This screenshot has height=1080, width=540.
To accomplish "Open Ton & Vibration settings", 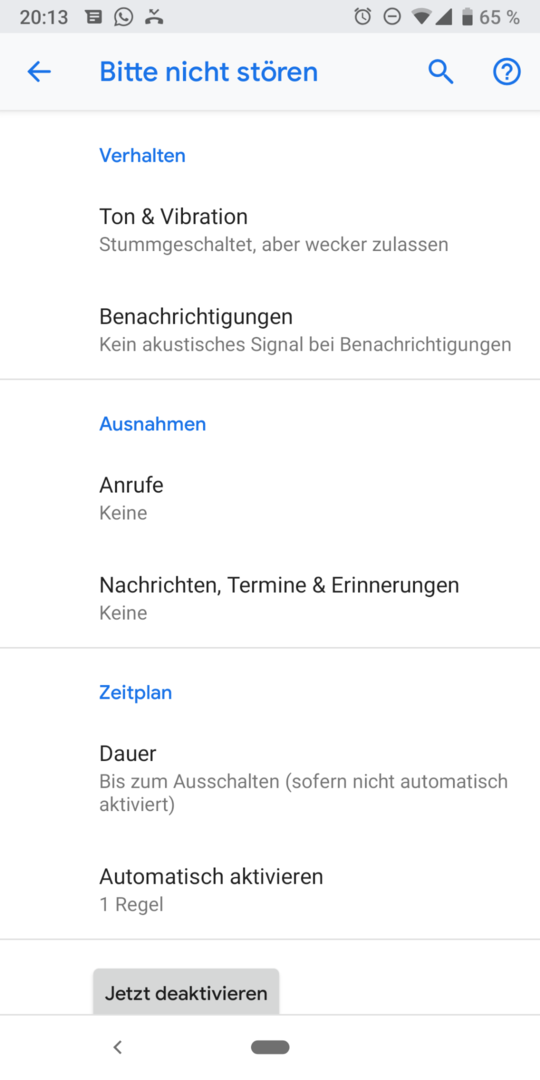I will click(270, 230).
